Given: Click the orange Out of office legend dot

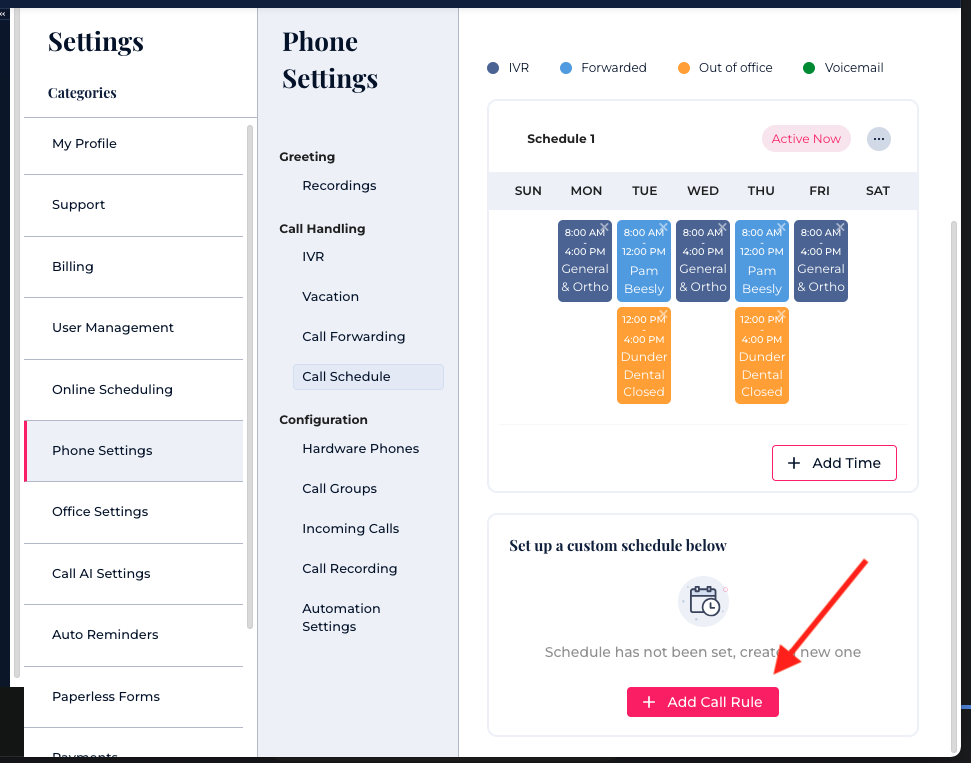Looking at the screenshot, I should [684, 68].
